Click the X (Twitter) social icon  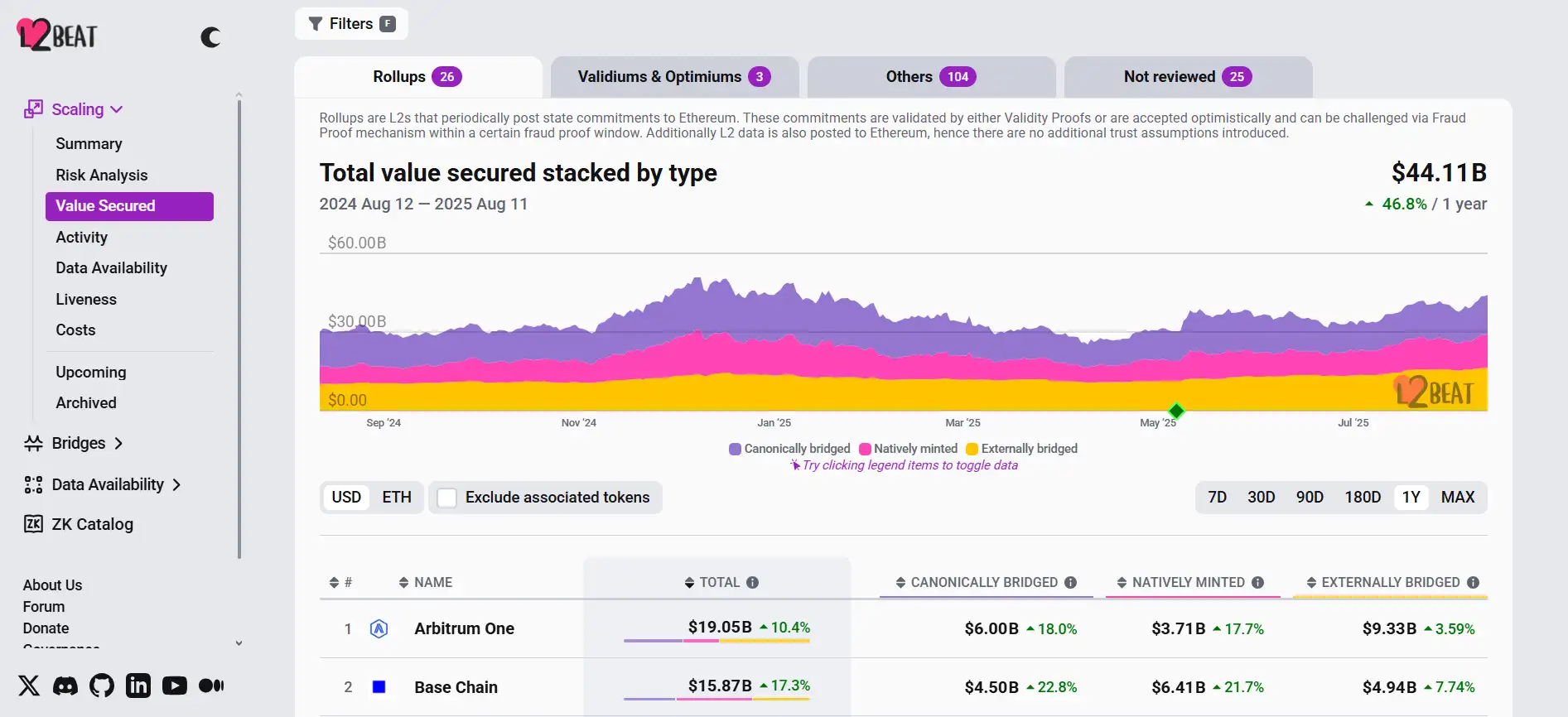coord(29,686)
